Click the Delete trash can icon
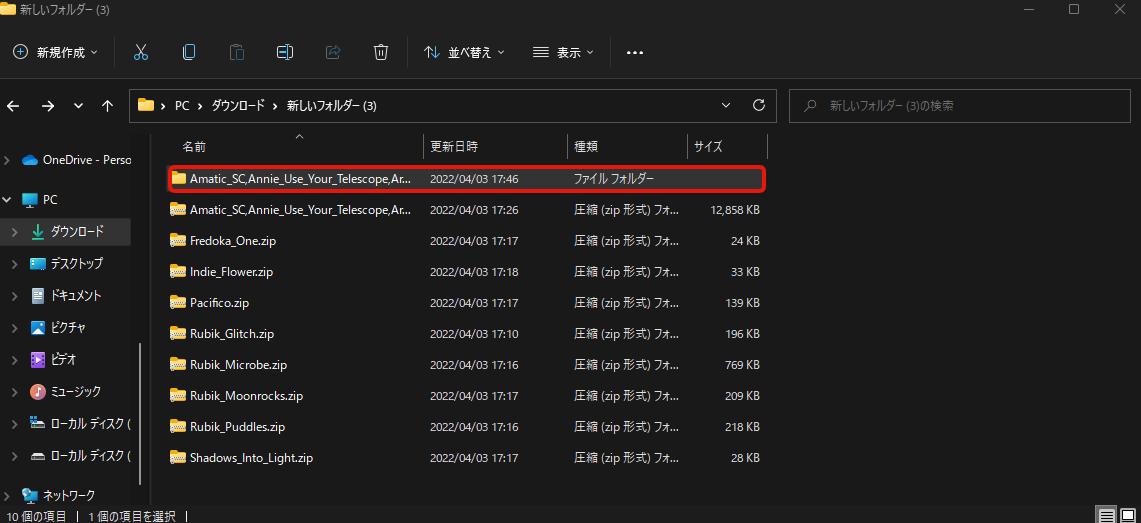The height and width of the screenshot is (523, 1141). (381, 52)
